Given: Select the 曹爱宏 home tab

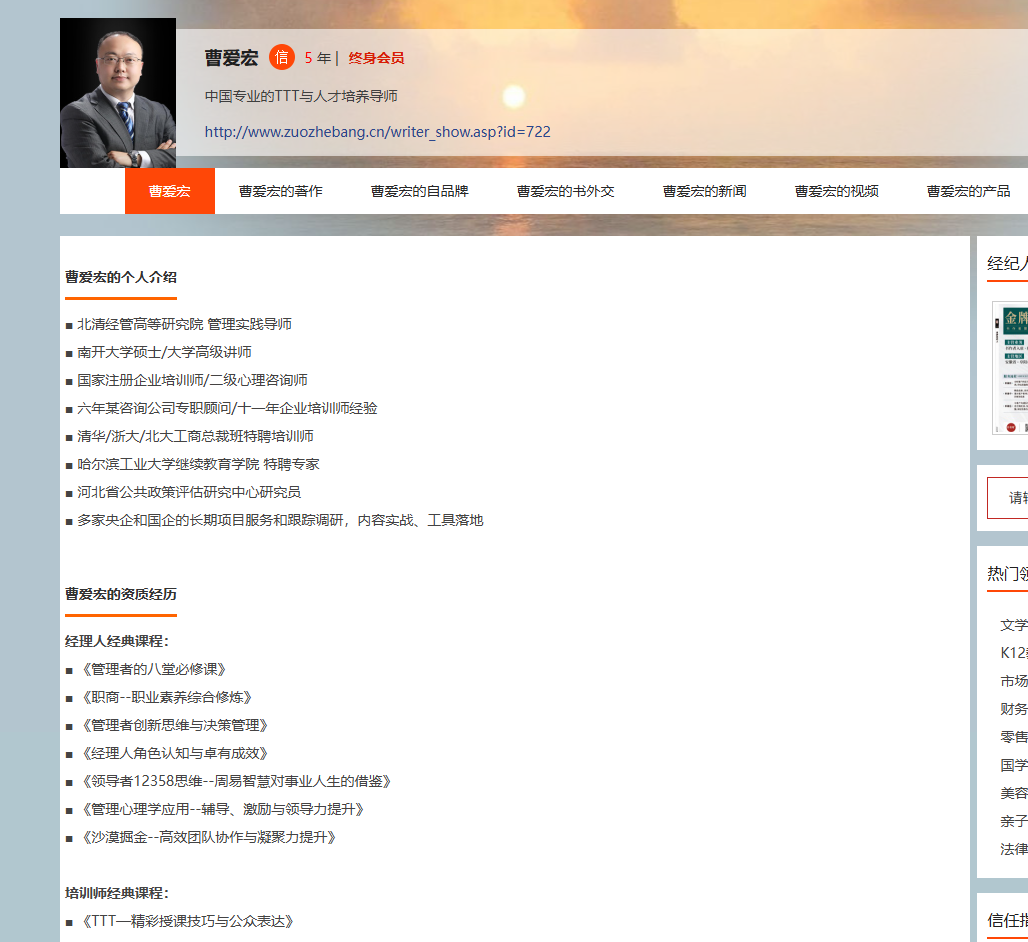Looking at the screenshot, I should click(169, 191).
